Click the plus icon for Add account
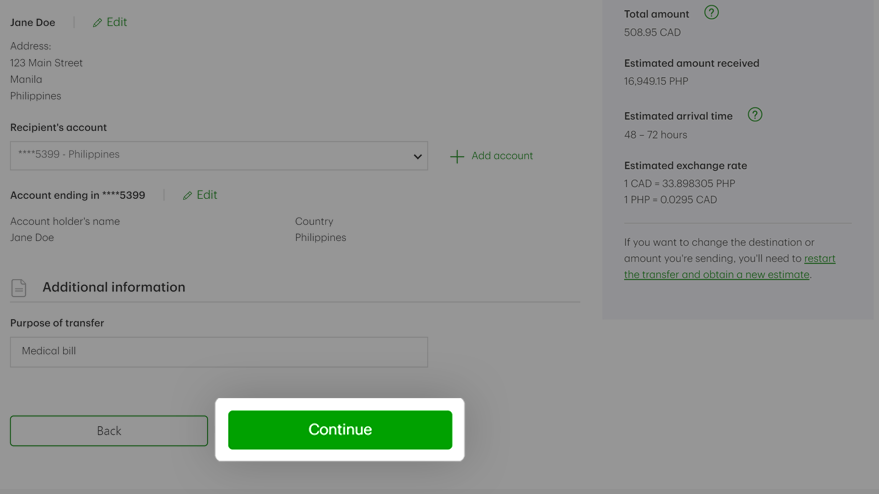Image resolution: width=879 pixels, height=494 pixels. point(457,156)
